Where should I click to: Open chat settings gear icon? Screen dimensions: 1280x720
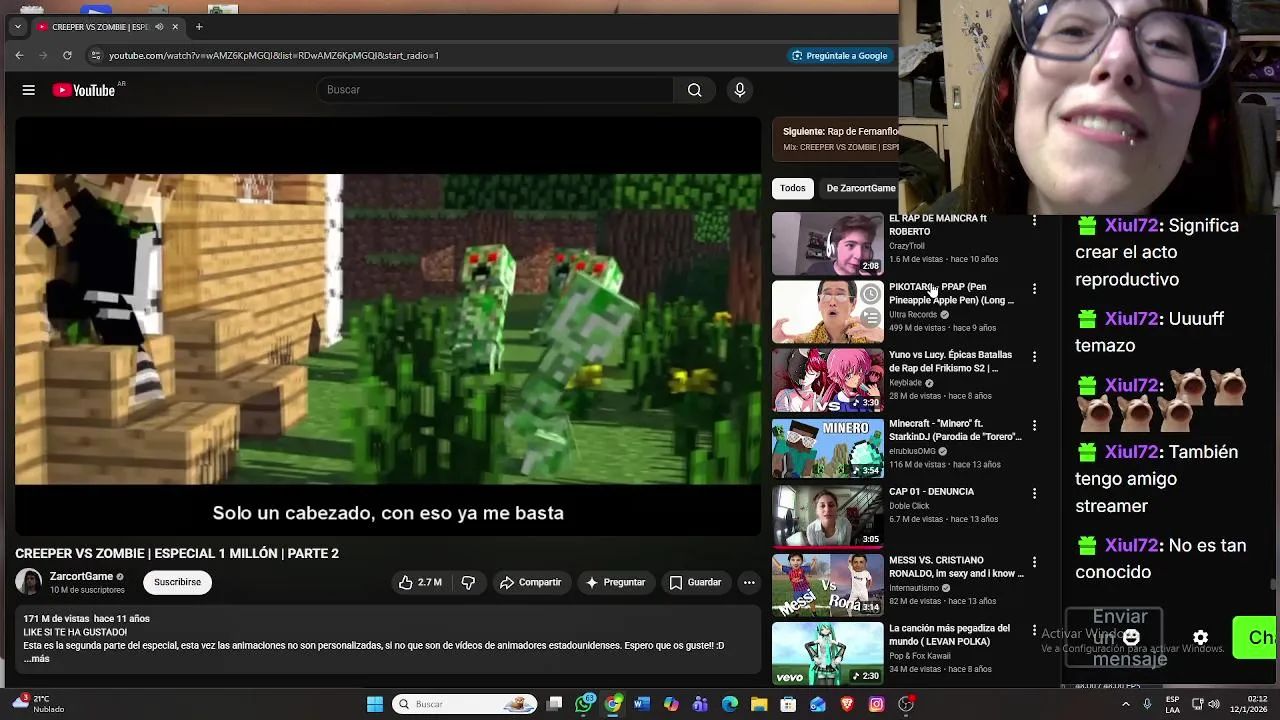tap(1200, 637)
